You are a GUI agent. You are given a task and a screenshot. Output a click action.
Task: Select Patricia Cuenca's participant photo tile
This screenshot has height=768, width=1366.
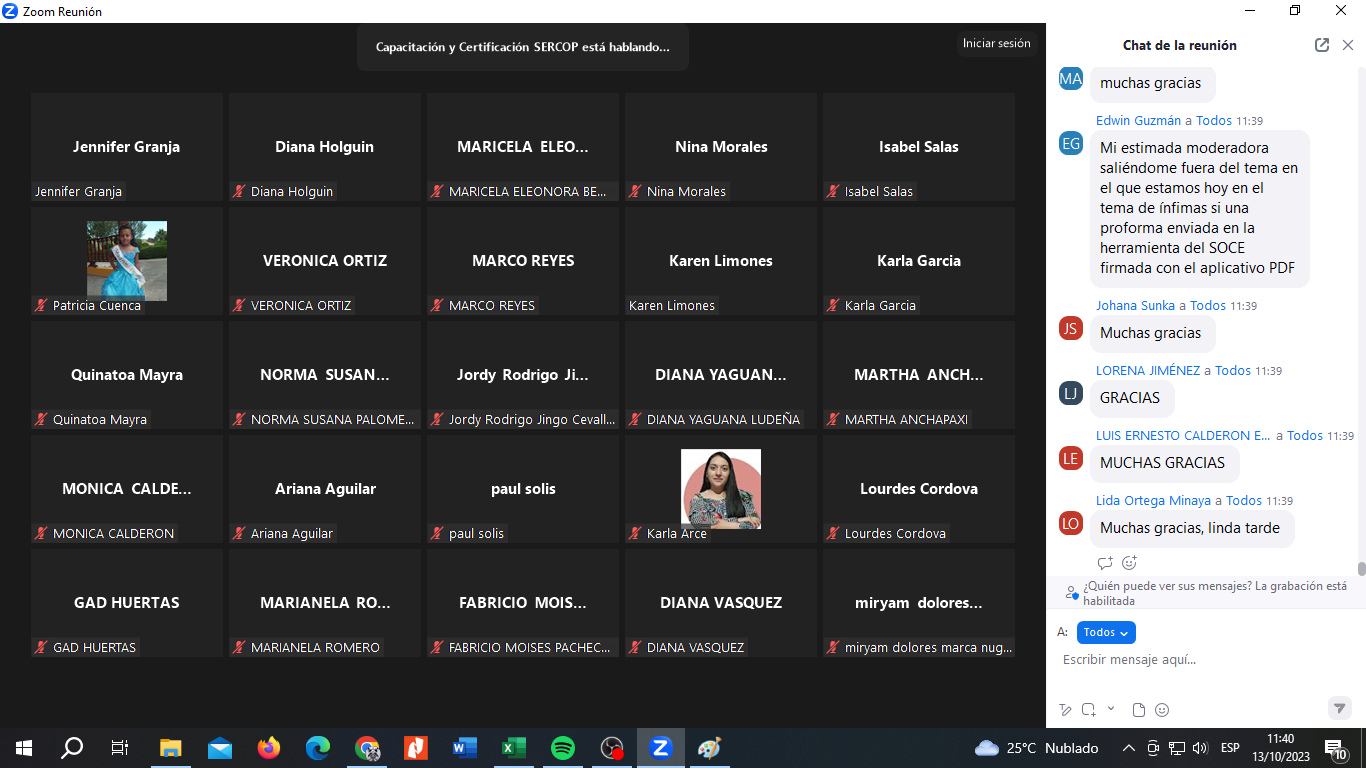click(127, 260)
